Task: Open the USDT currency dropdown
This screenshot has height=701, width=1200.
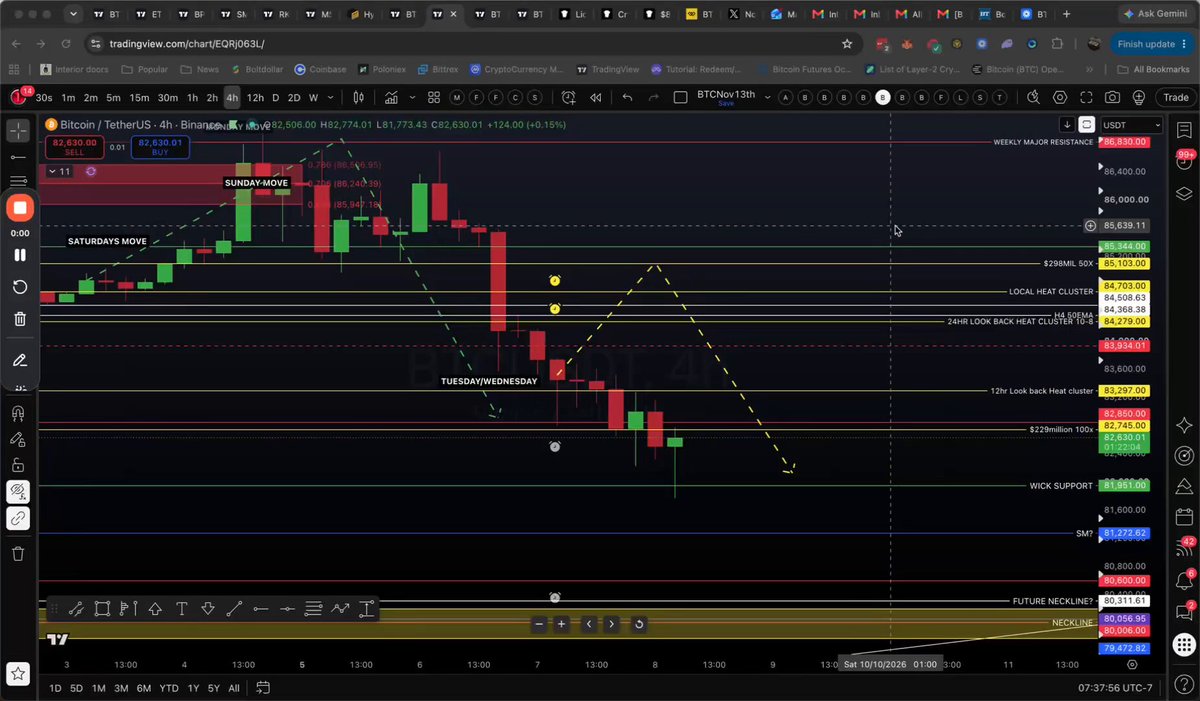Action: [x=1131, y=125]
